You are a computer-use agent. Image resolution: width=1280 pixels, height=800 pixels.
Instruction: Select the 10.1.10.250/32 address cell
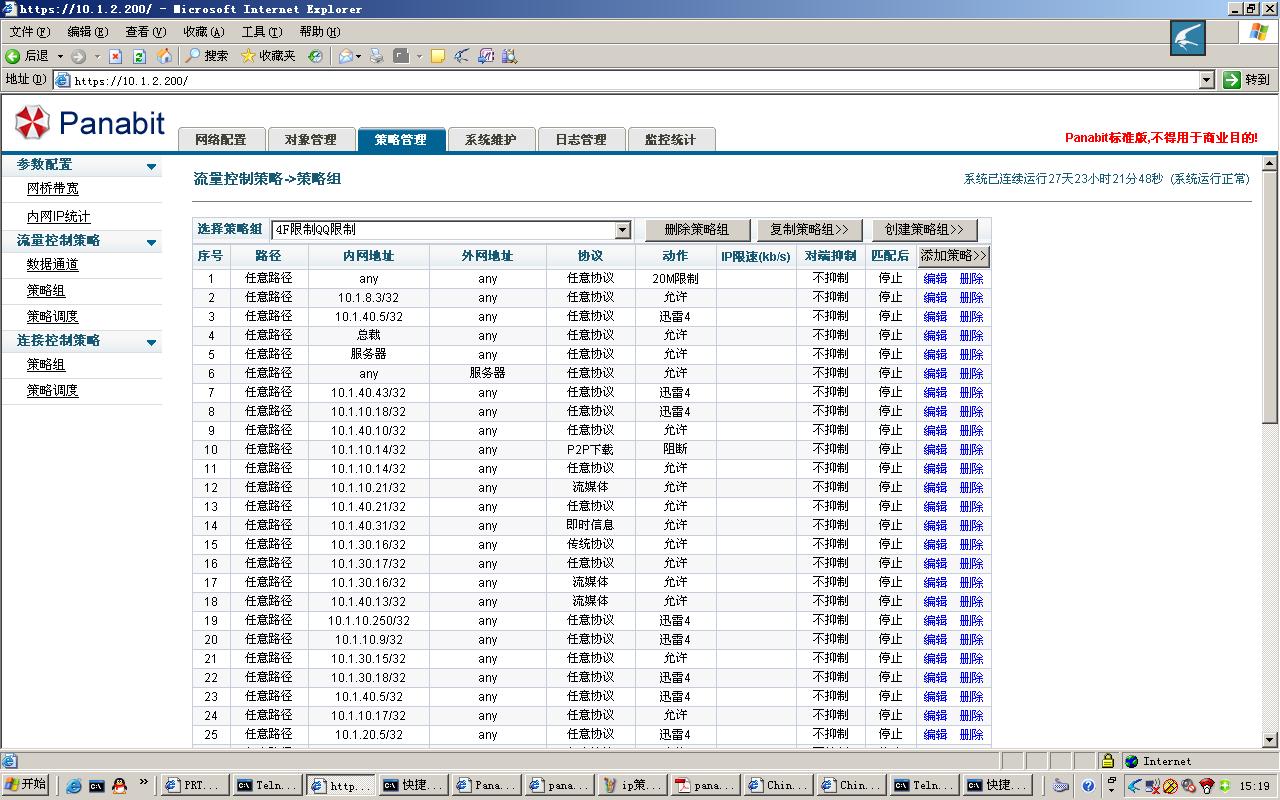(x=369, y=621)
